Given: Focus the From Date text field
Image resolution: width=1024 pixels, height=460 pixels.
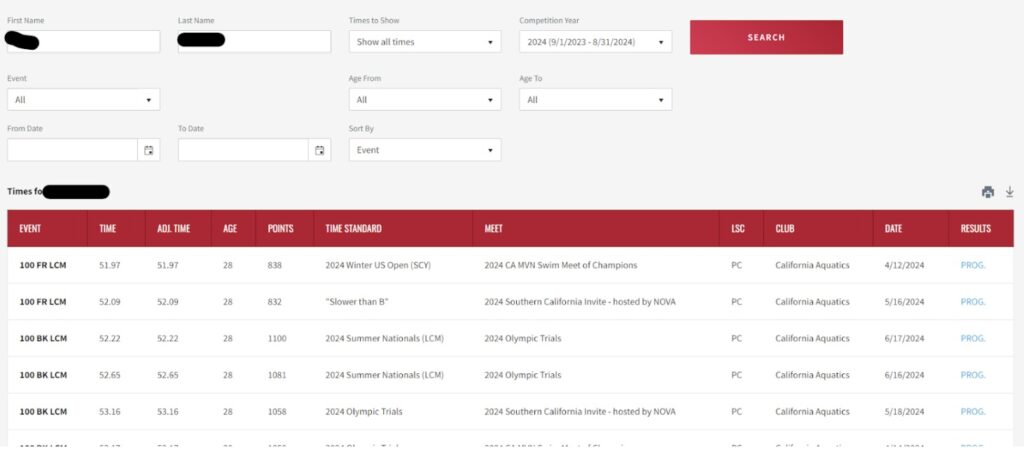Looking at the screenshot, I should coord(72,150).
